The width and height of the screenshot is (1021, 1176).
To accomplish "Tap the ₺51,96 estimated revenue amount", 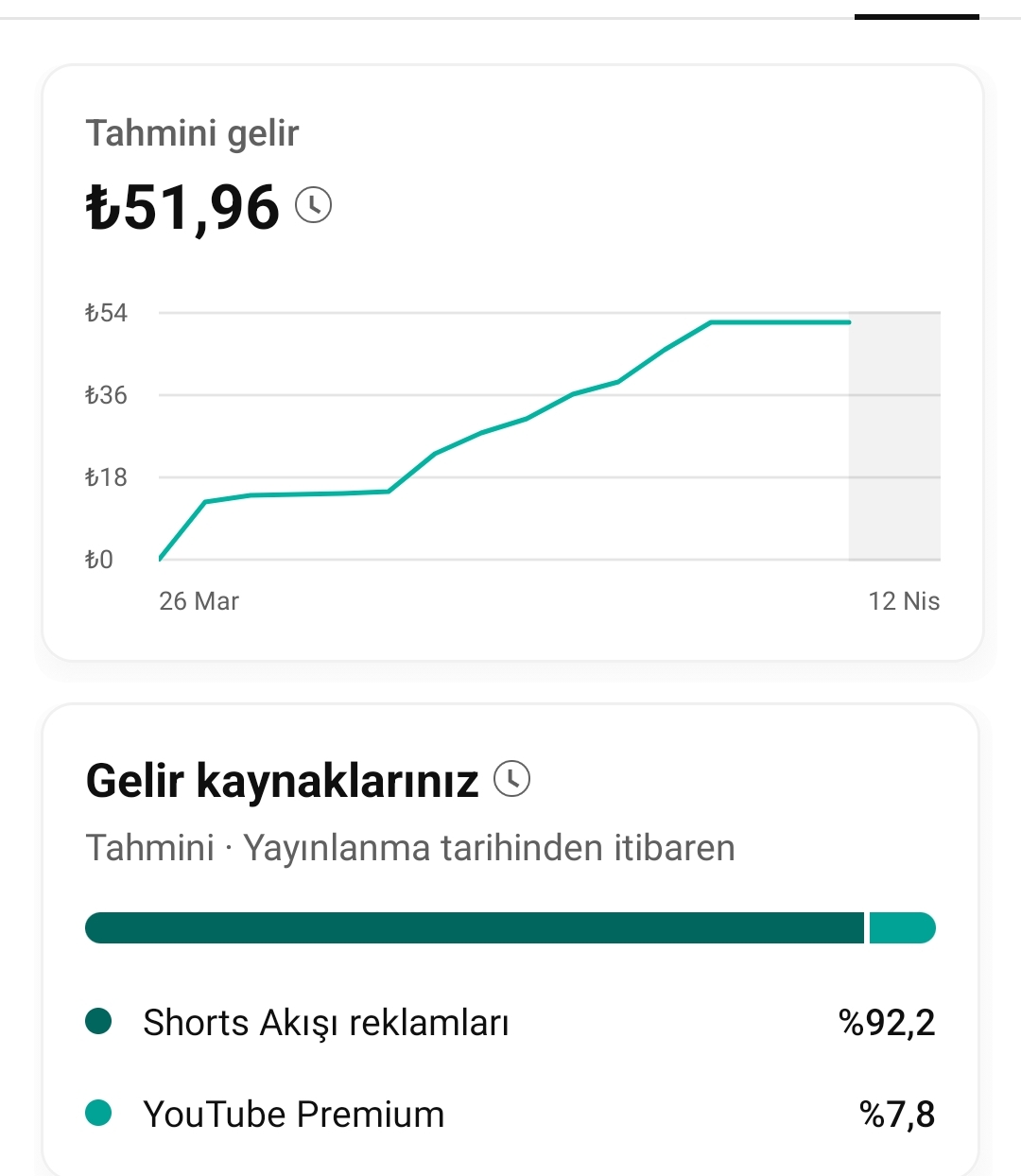I will [x=182, y=207].
